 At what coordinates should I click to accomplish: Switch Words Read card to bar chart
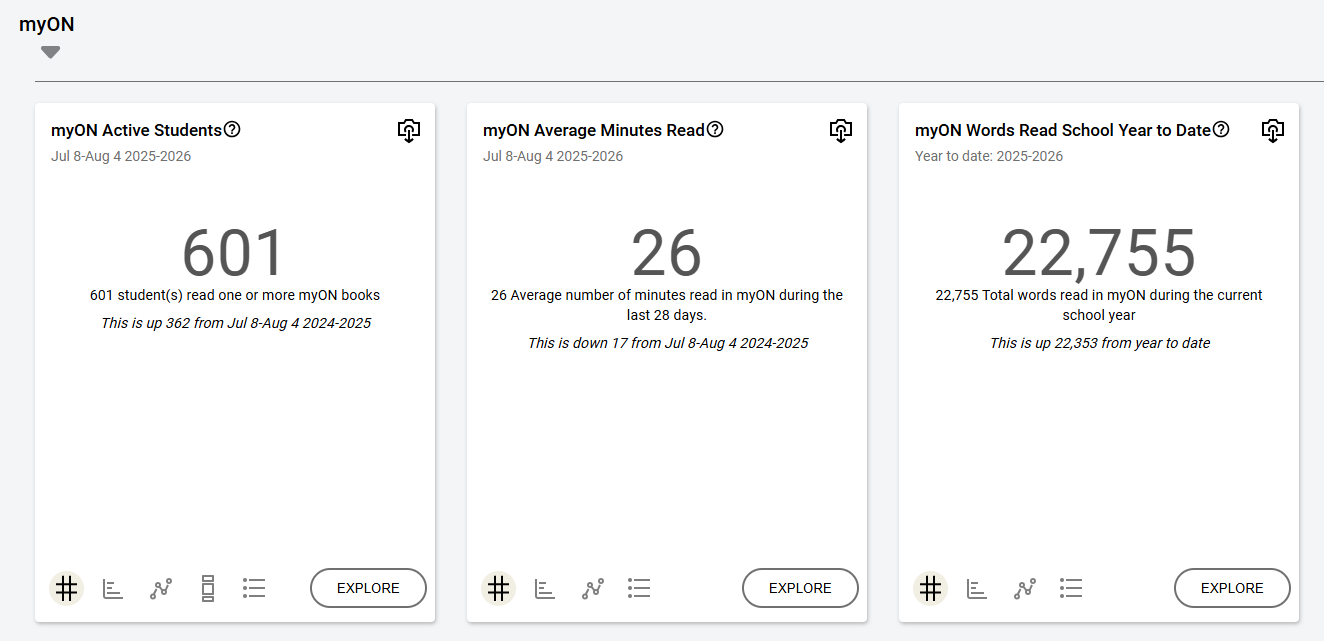(977, 588)
